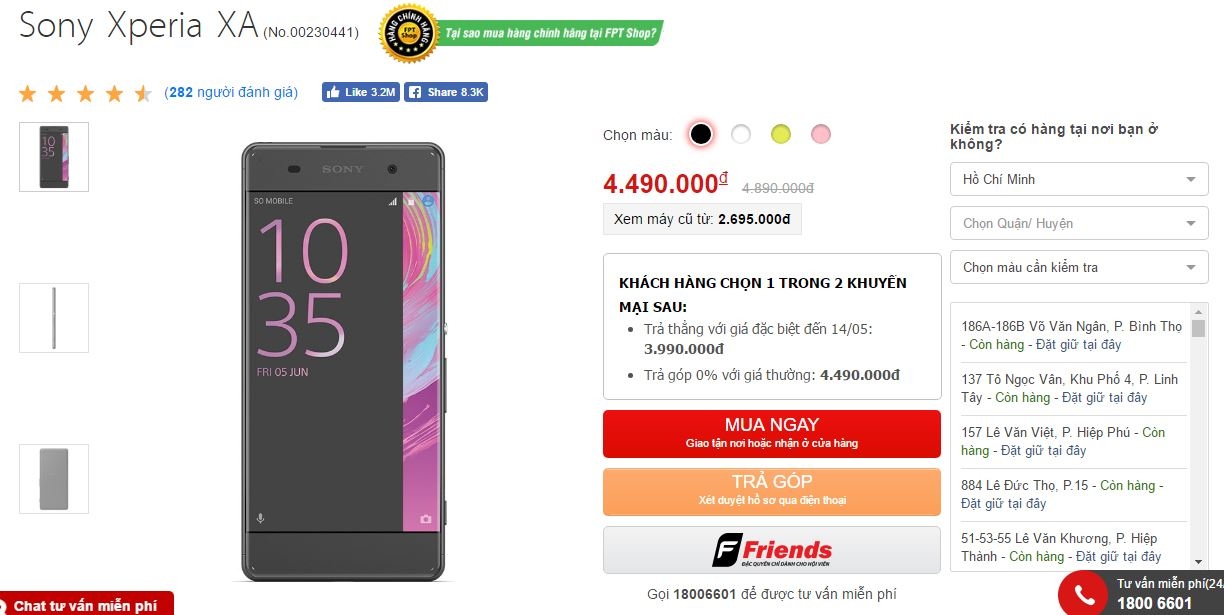Image resolution: width=1224 pixels, height=615 pixels.
Task: Select the white color option
Action: (x=741, y=134)
